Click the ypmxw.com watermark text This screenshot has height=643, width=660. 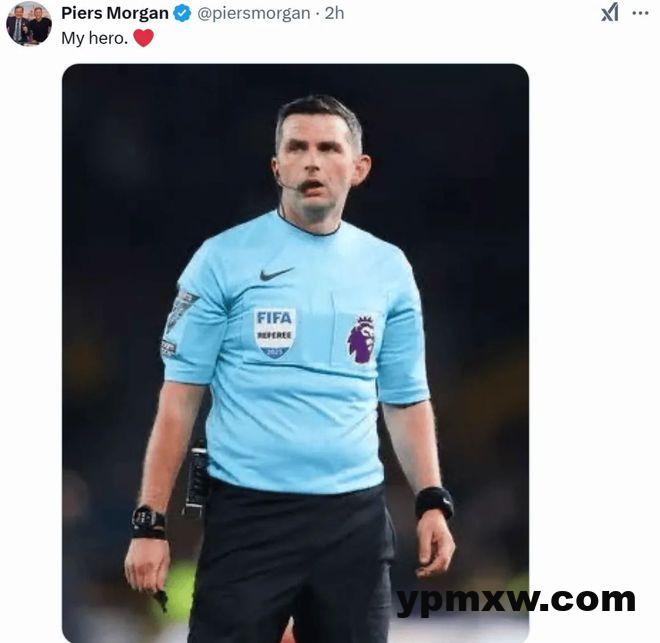pyautogui.click(x=516, y=601)
